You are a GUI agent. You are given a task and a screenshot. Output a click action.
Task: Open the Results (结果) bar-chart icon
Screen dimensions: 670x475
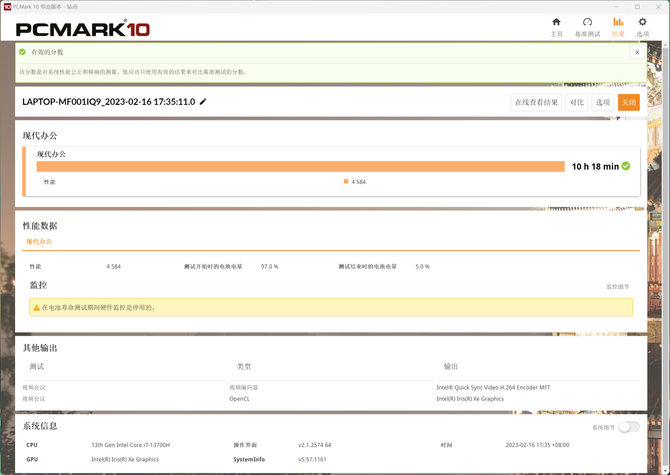tap(618, 22)
